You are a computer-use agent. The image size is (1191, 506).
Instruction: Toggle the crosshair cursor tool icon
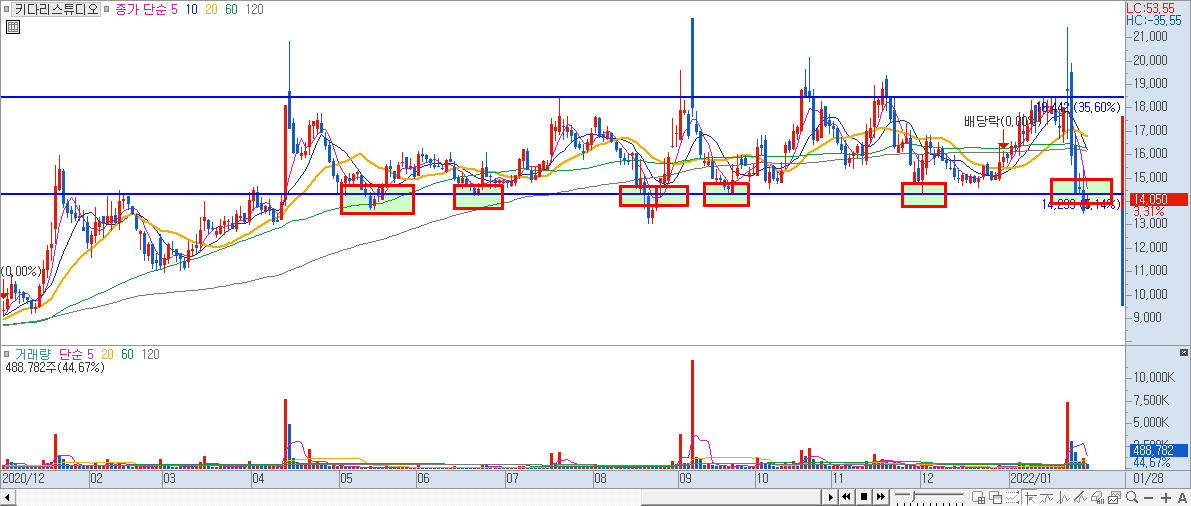1029,498
